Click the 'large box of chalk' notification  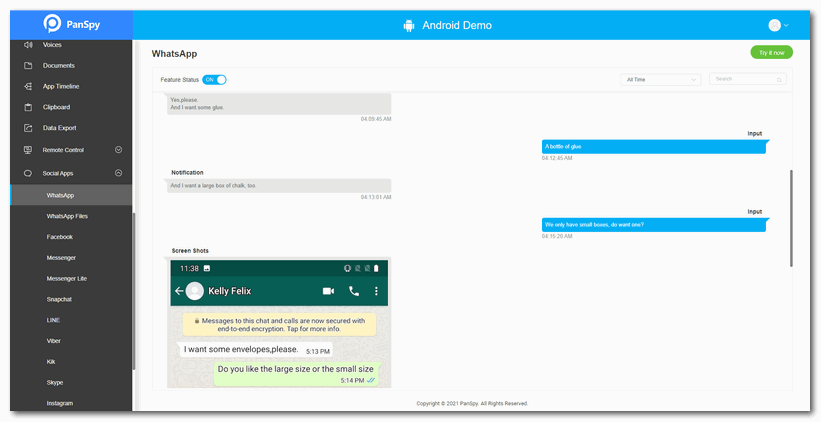point(279,186)
